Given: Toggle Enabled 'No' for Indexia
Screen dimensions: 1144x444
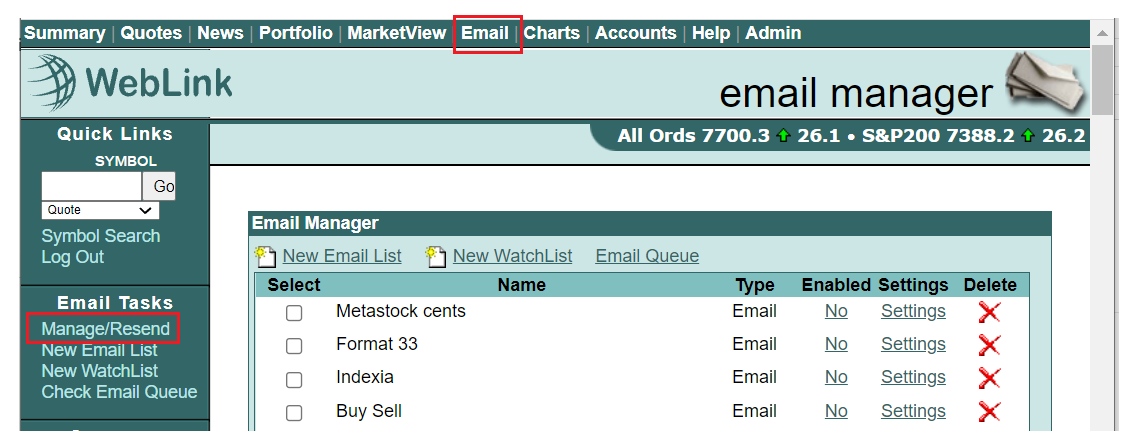Looking at the screenshot, I should click(836, 378).
